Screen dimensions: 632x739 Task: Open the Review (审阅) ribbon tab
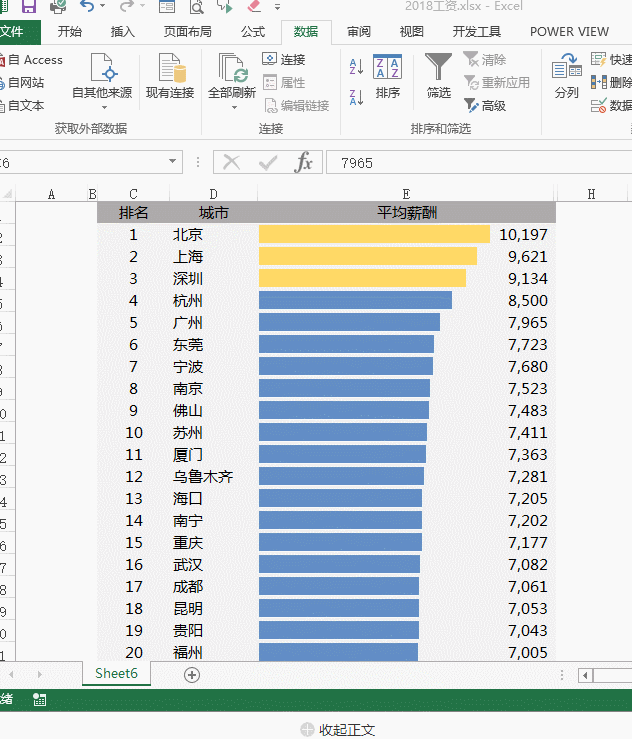point(359,32)
